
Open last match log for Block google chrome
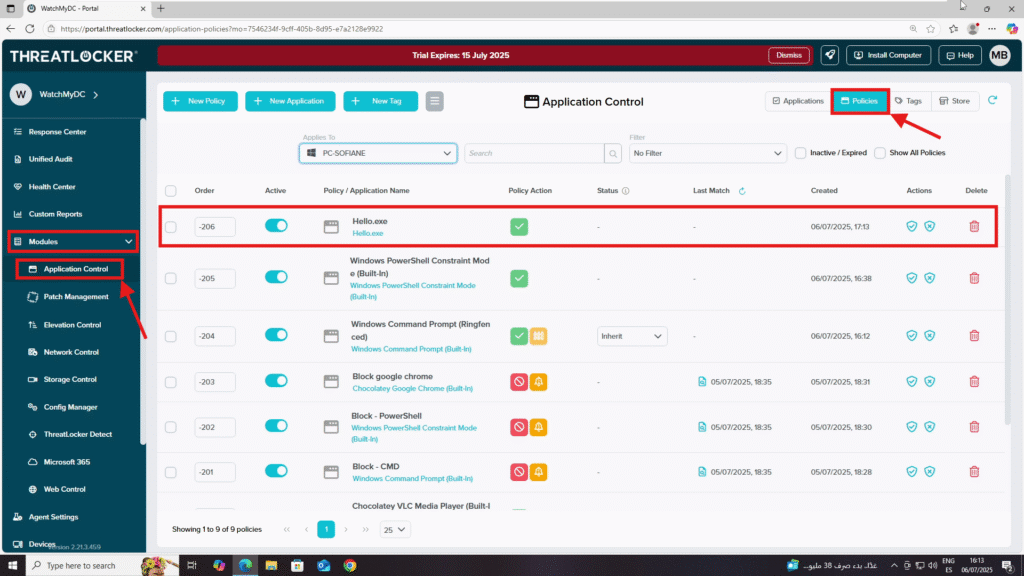[702, 381]
